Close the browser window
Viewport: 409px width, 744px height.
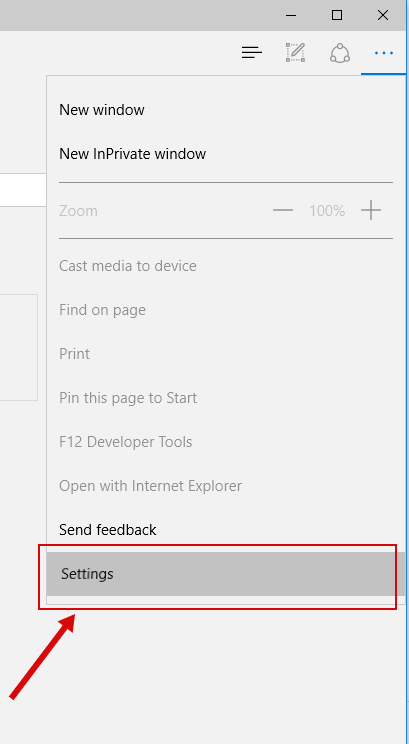[x=383, y=15]
